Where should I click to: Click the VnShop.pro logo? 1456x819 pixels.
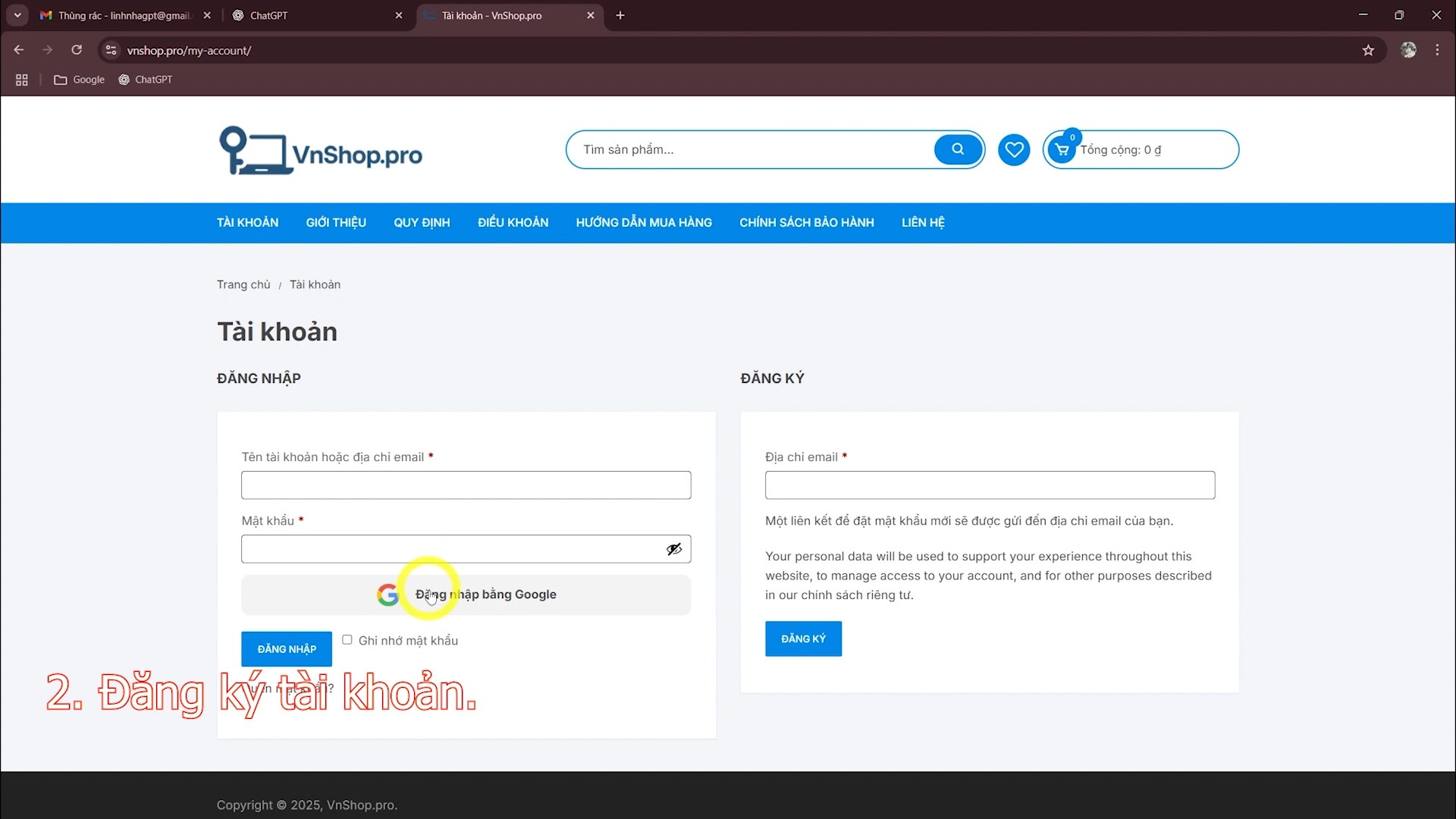[320, 151]
